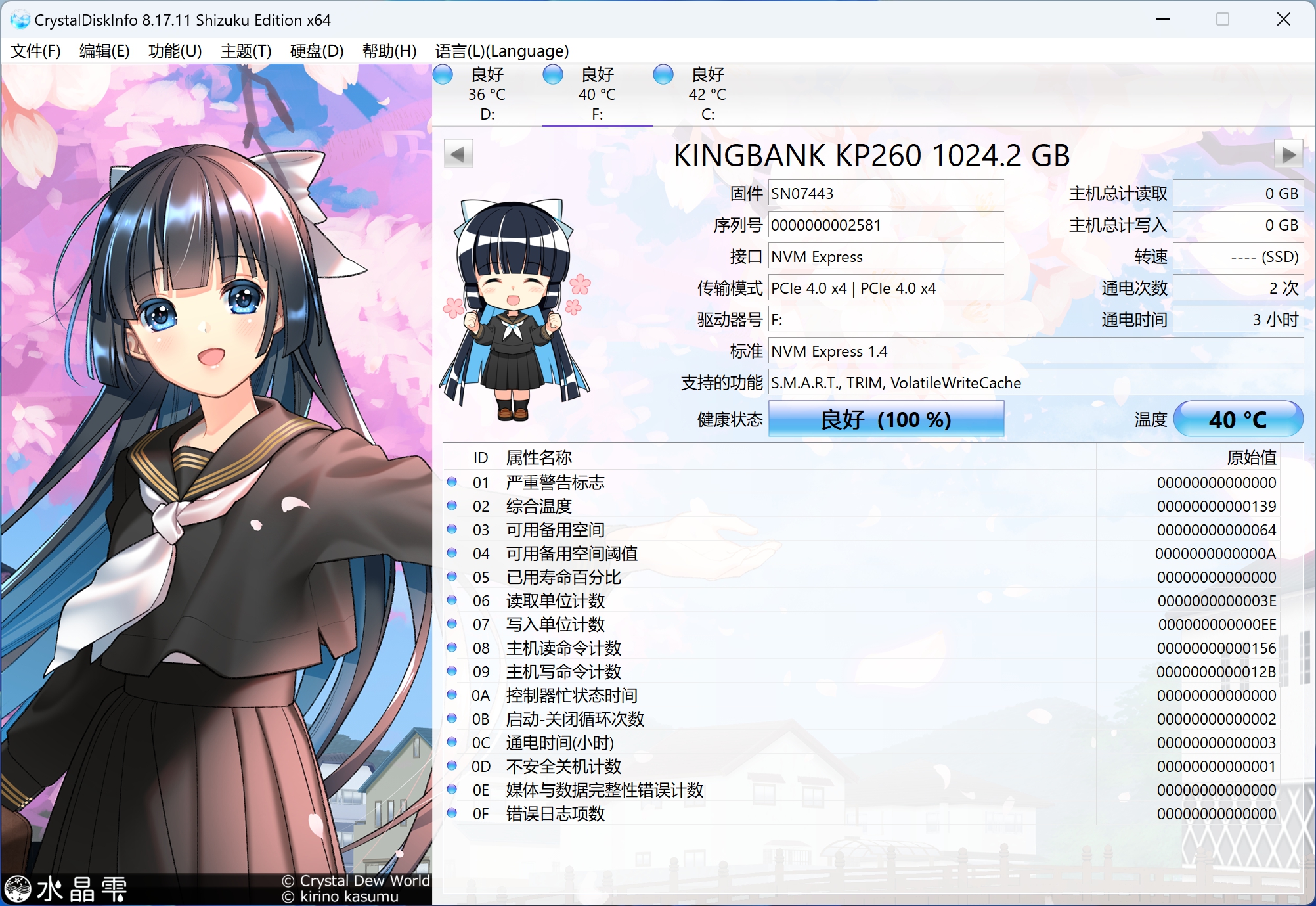
Task: Switch to the D: drive tab
Action: (x=486, y=95)
